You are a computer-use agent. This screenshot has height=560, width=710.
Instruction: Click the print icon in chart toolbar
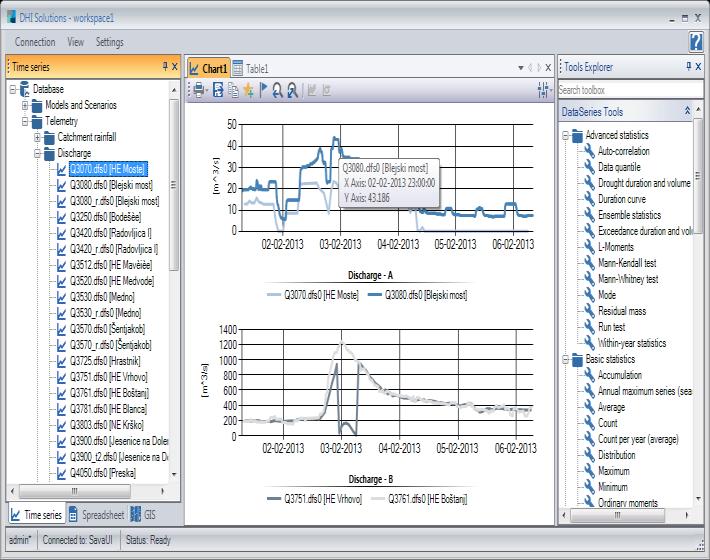tap(198, 90)
